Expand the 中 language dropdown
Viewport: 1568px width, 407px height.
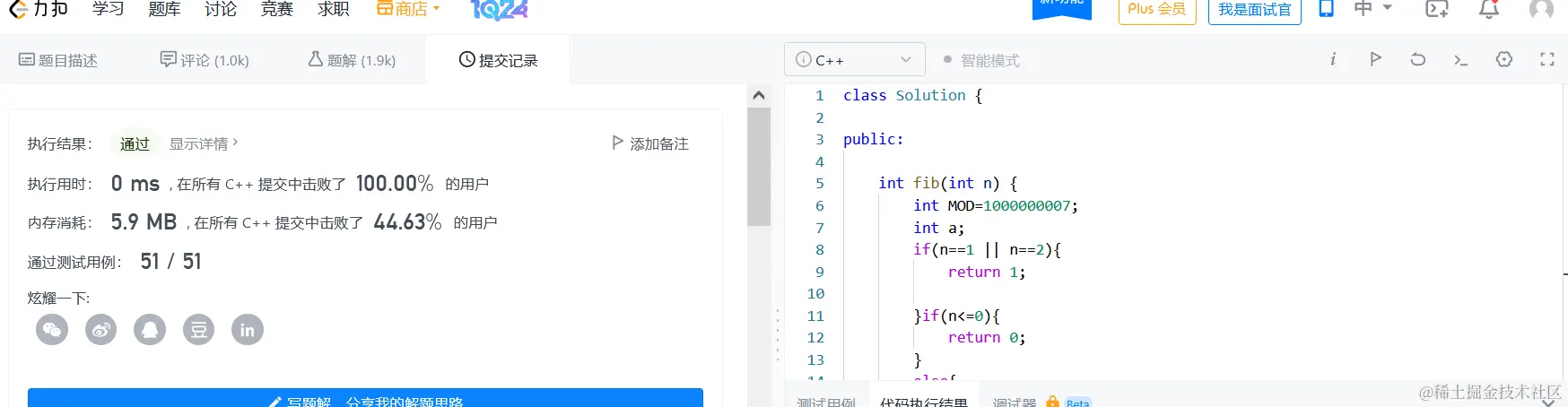click(1373, 9)
